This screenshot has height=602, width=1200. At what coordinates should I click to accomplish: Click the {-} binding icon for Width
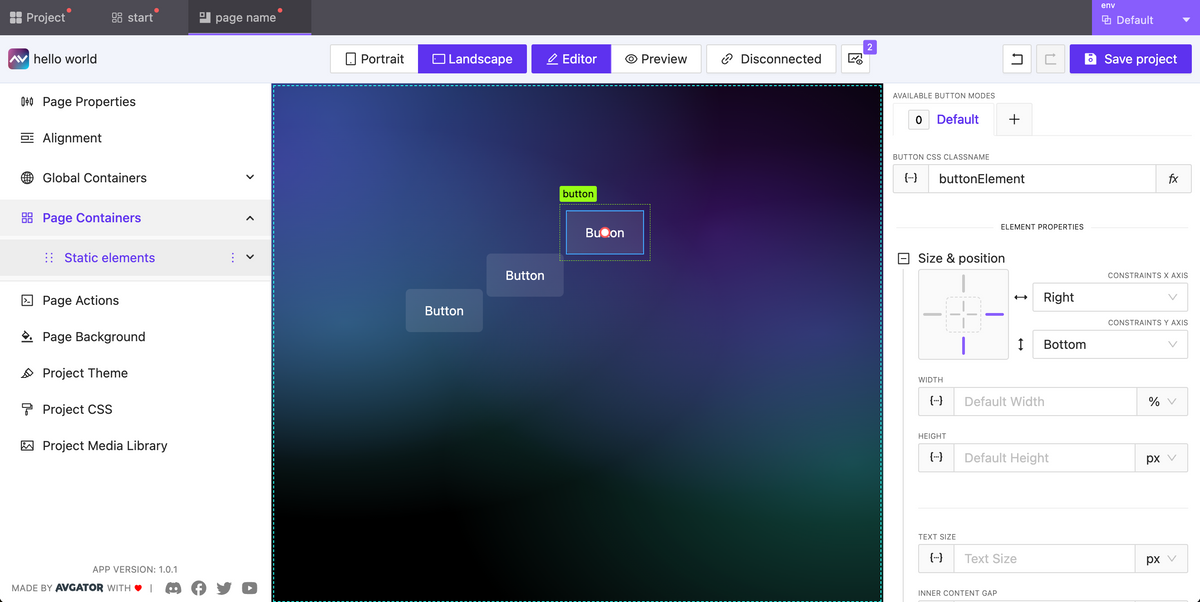pos(936,401)
